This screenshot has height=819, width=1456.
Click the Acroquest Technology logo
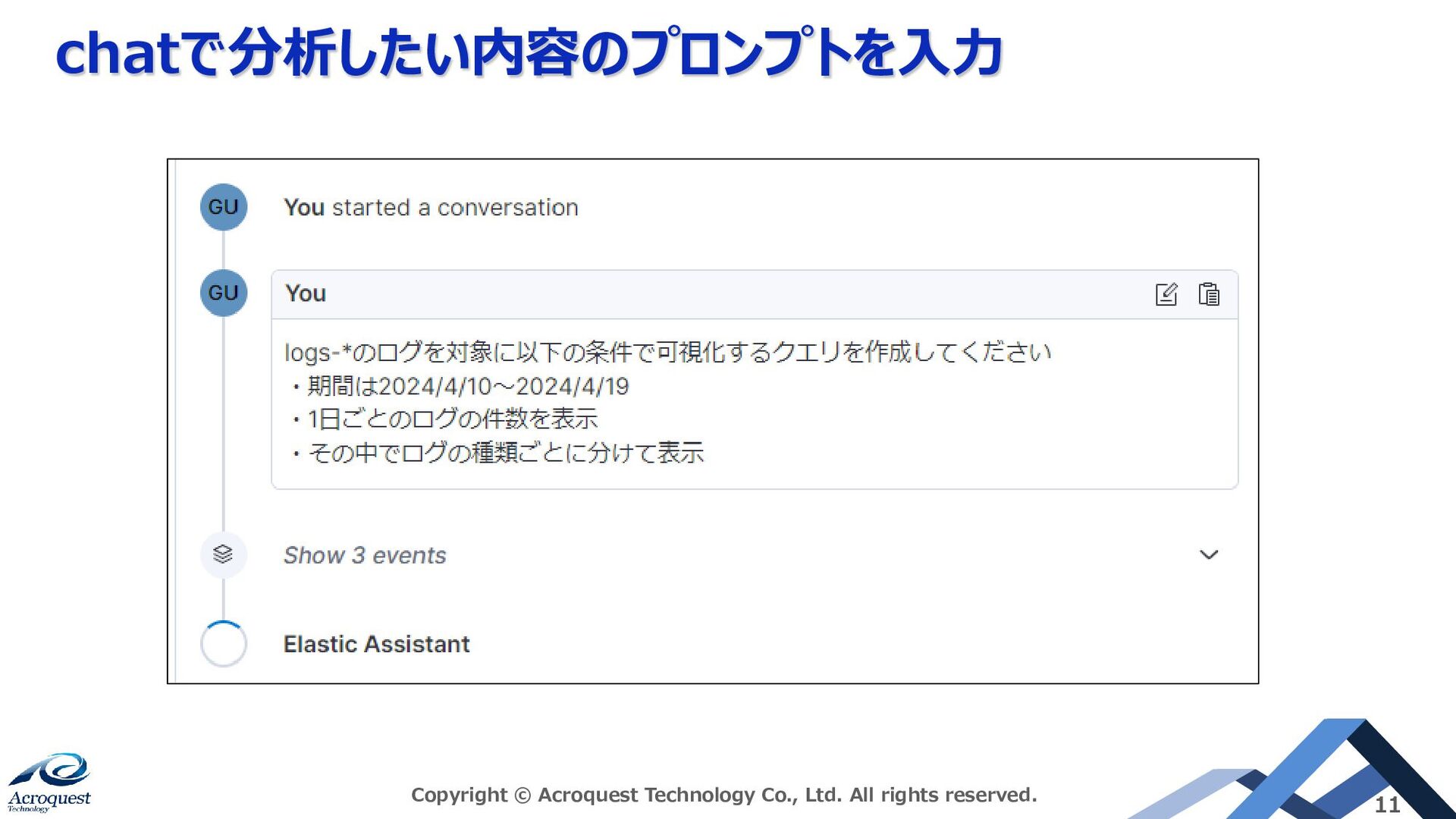coord(50,783)
